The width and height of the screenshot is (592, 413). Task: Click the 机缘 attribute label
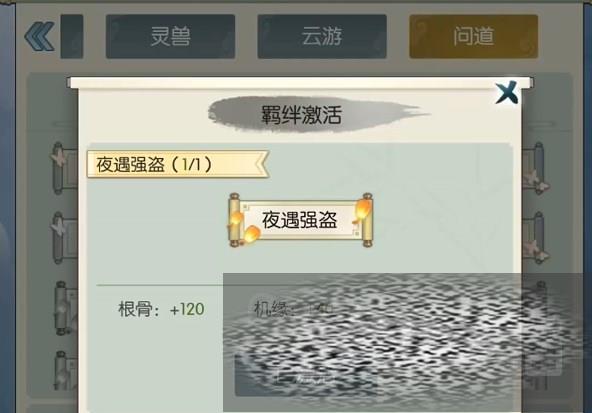pyautogui.click(x=273, y=308)
